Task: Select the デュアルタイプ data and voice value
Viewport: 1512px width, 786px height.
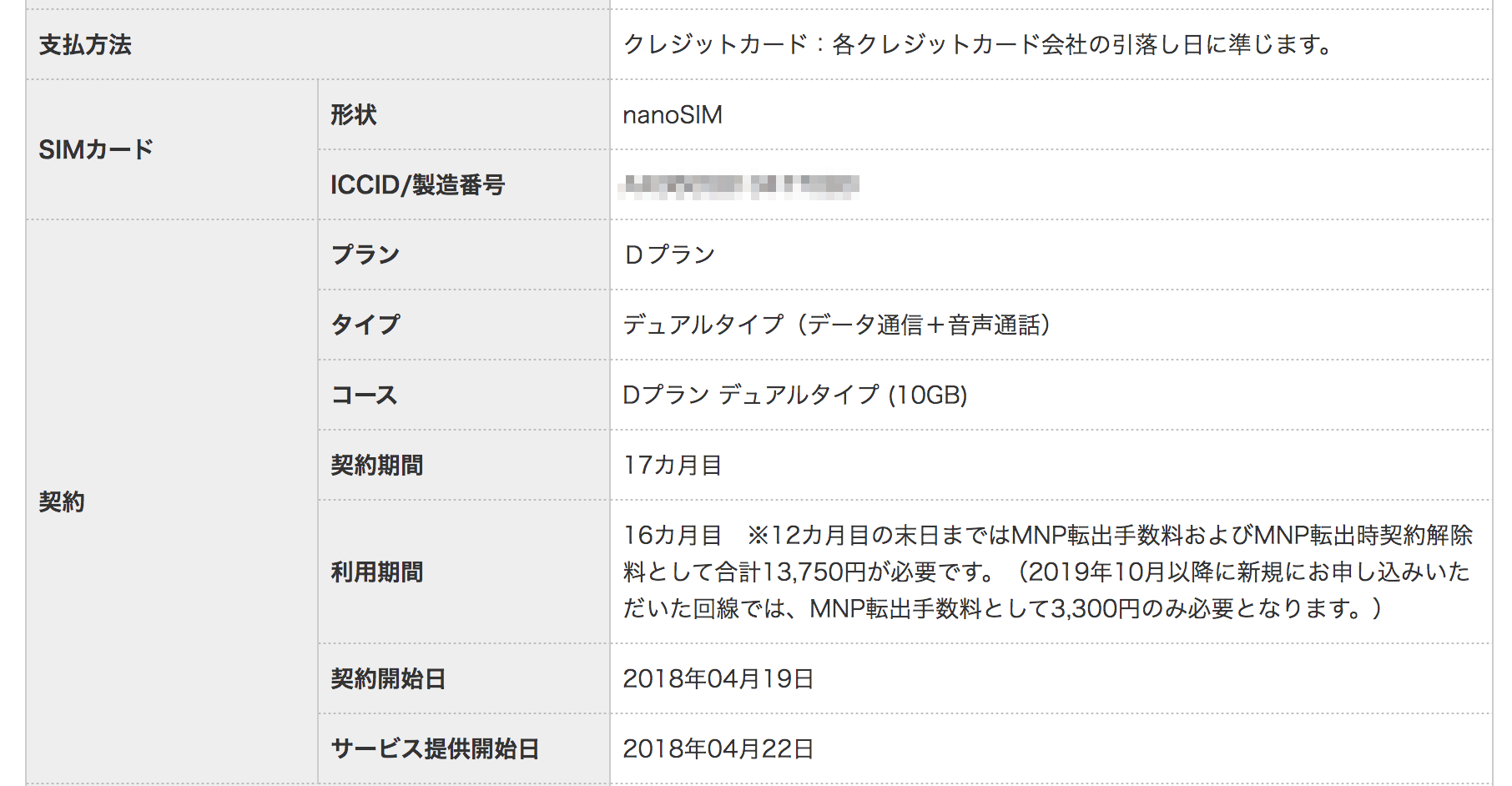Action: pyautogui.click(x=837, y=325)
